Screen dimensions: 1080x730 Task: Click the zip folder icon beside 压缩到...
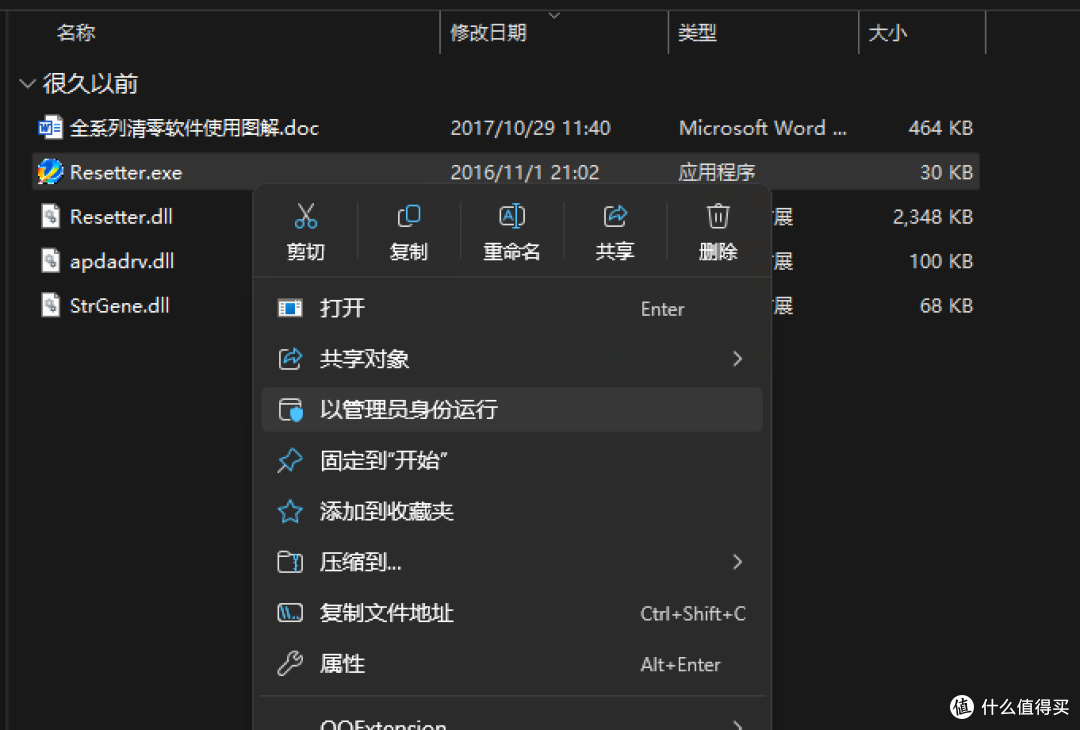pos(290,563)
